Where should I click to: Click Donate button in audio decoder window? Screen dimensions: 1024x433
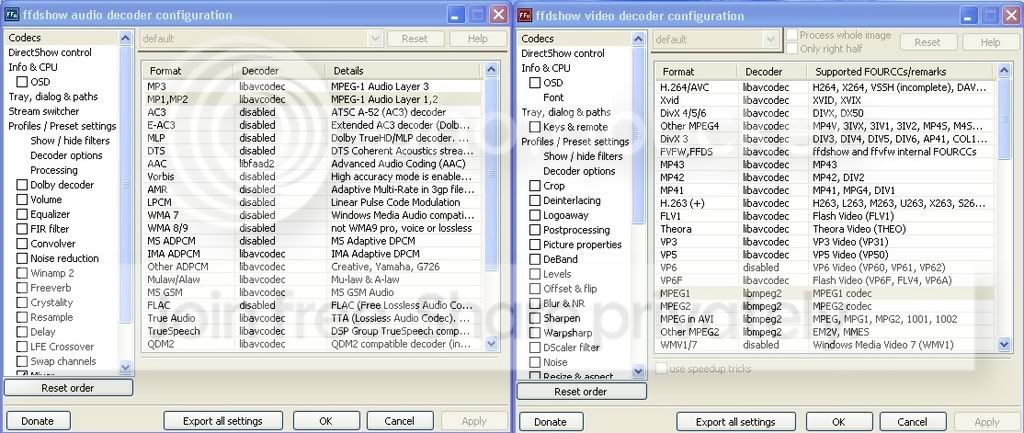point(37,421)
